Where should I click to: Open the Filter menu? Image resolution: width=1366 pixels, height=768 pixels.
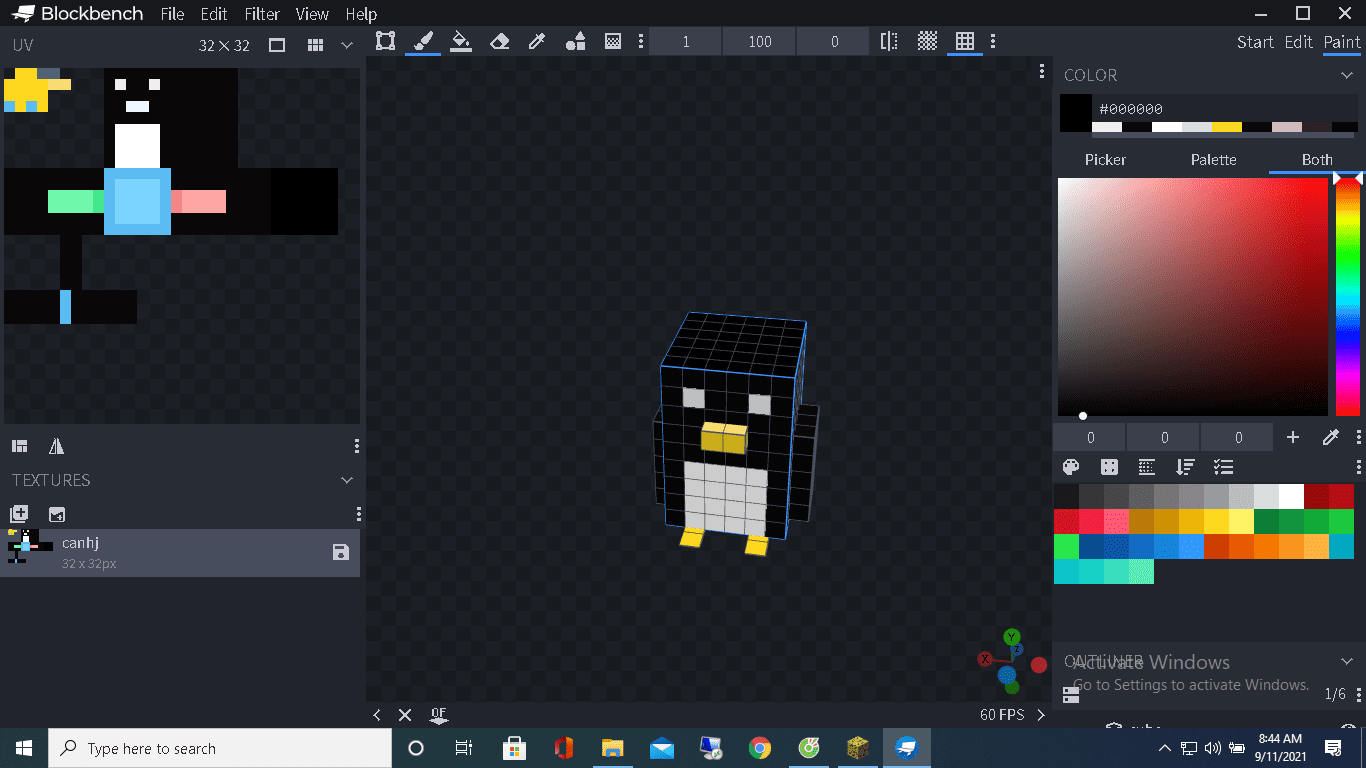click(262, 14)
